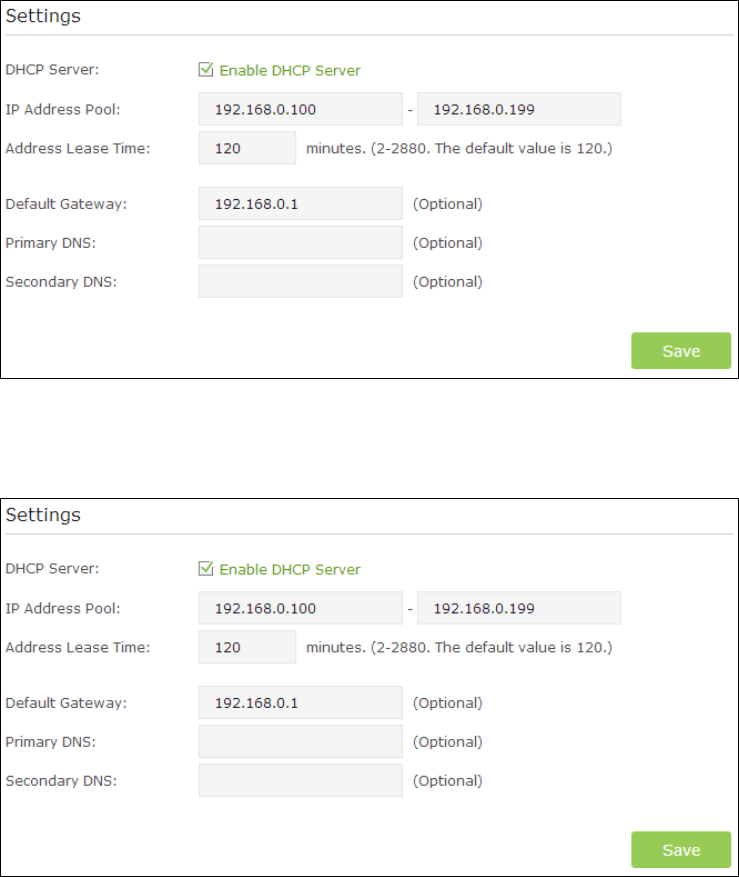Select Address Lease Time field in bottom panel

point(247,647)
